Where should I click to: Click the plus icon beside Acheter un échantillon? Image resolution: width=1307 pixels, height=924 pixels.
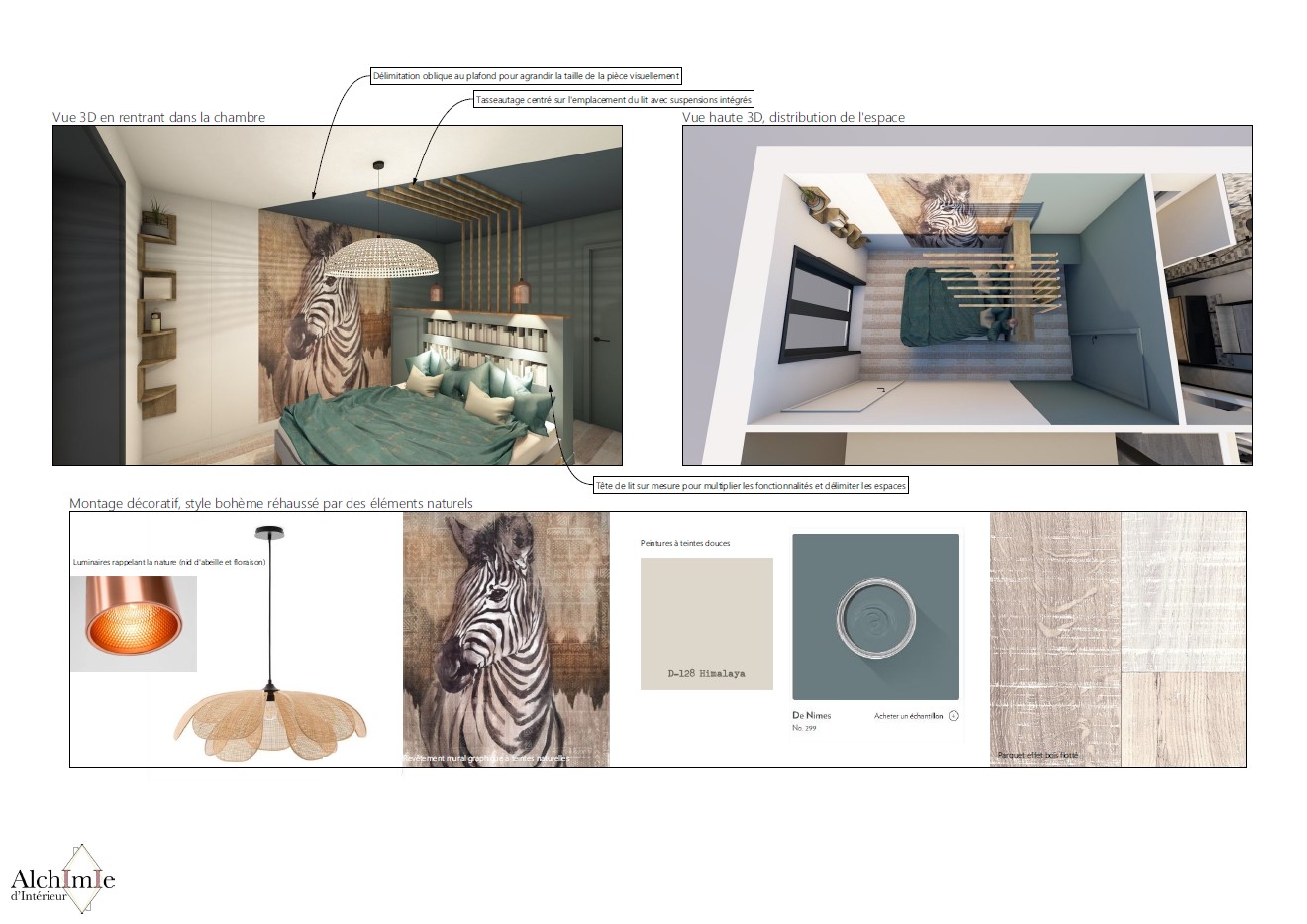pyautogui.click(x=954, y=715)
